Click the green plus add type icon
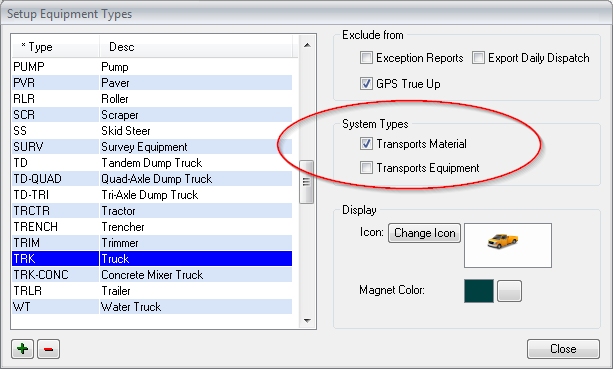 23,349
